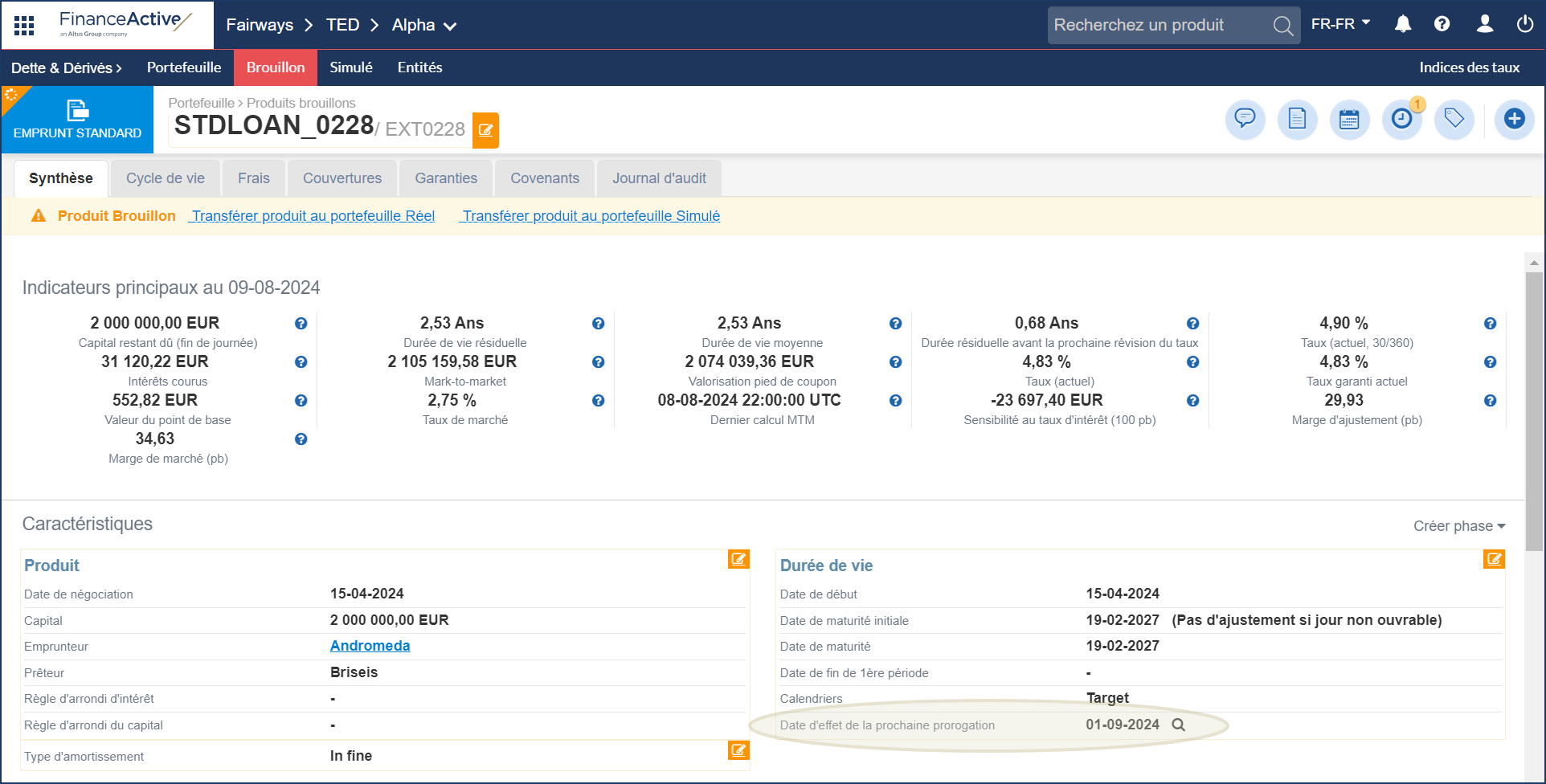Open the apps grid launcher icon
The height and width of the screenshot is (784, 1546).
[24, 26]
